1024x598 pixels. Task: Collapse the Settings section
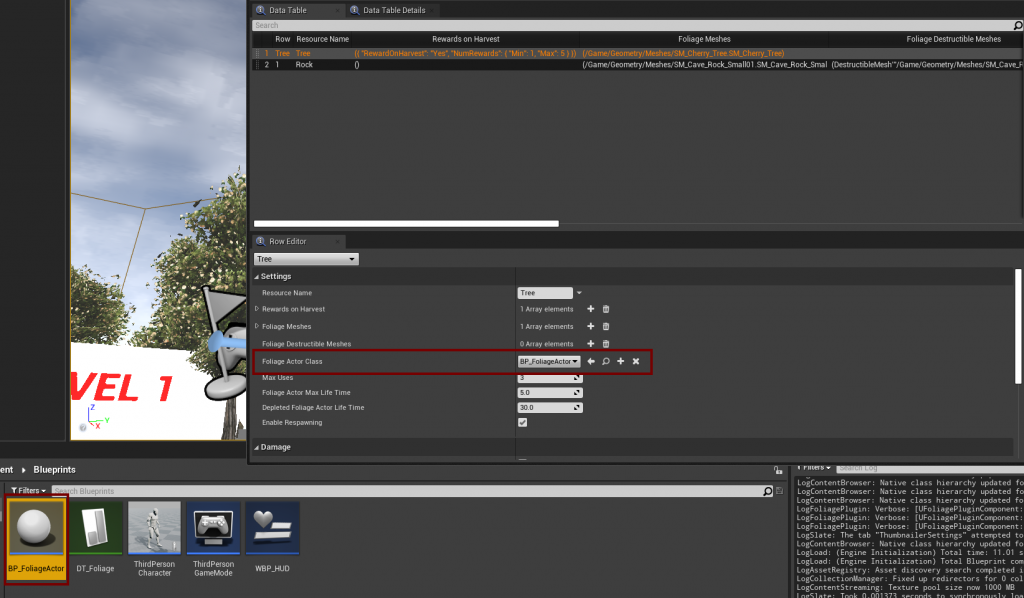tap(257, 277)
